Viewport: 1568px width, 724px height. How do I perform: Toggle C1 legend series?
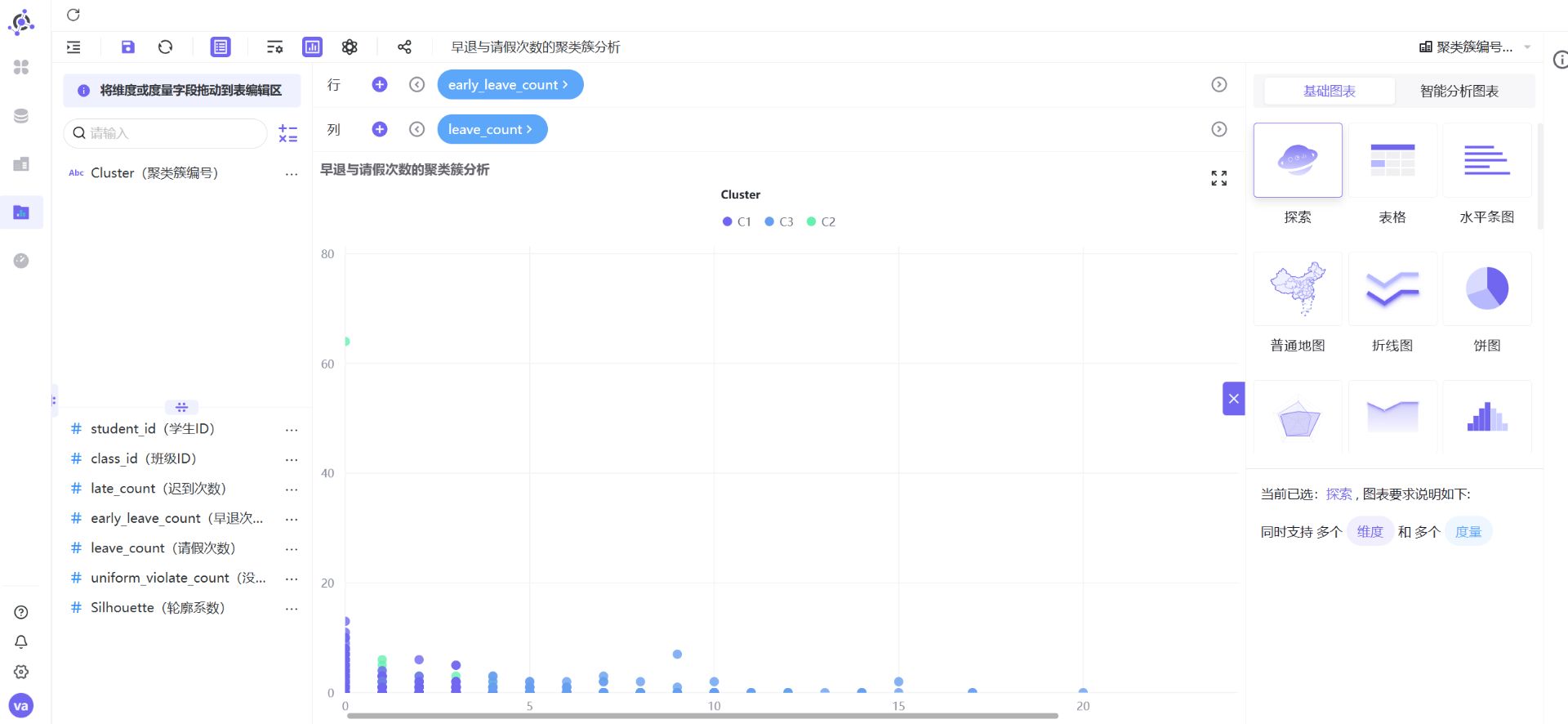[737, 221]
